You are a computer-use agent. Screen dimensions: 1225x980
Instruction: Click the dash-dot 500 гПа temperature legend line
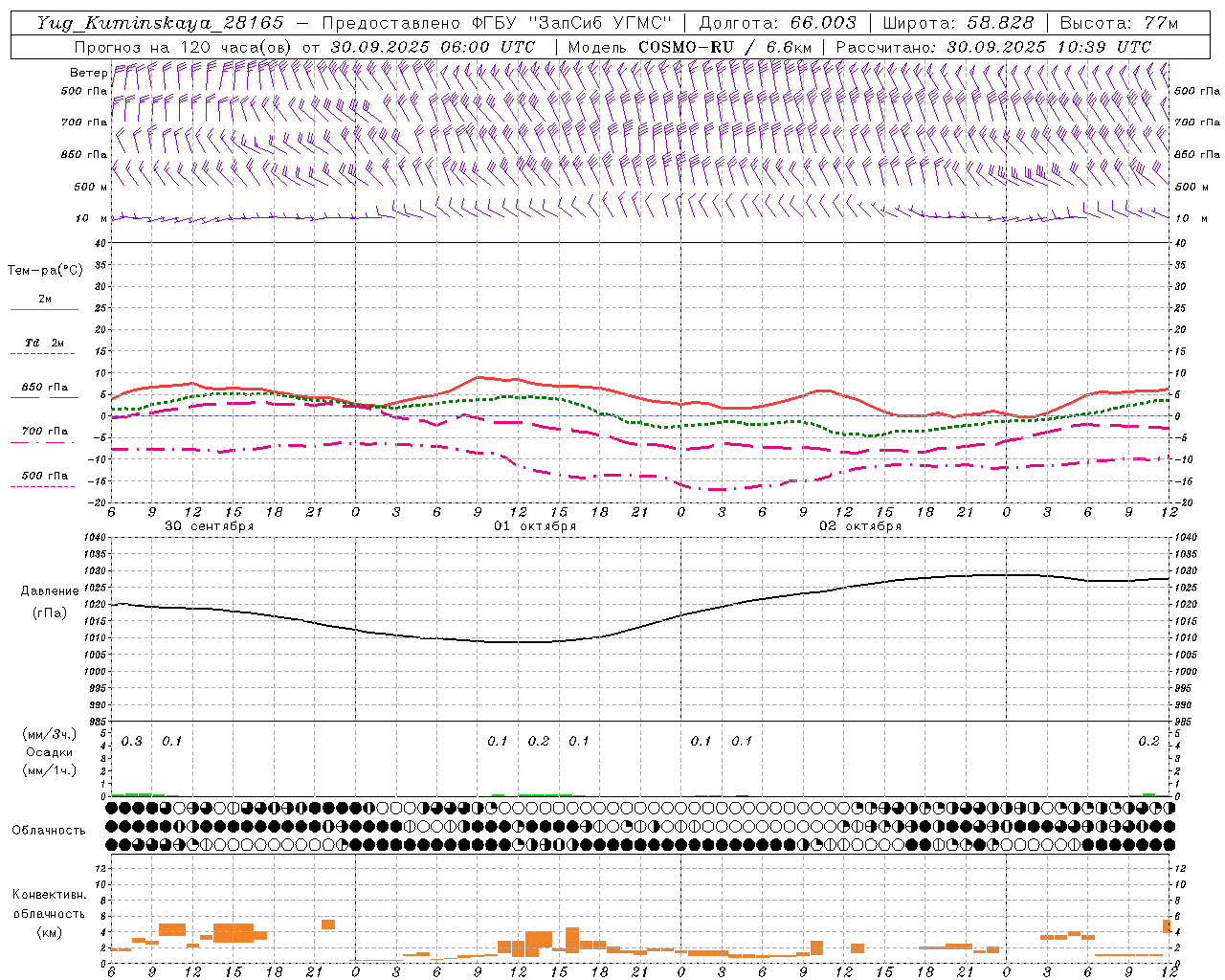coord(44,486)
